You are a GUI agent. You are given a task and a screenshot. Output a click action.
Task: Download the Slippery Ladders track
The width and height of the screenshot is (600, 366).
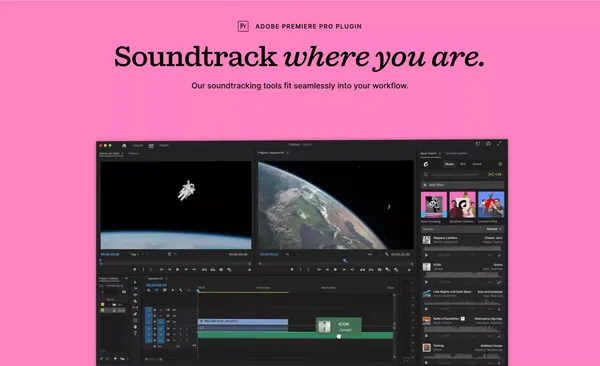pos(499,255)
